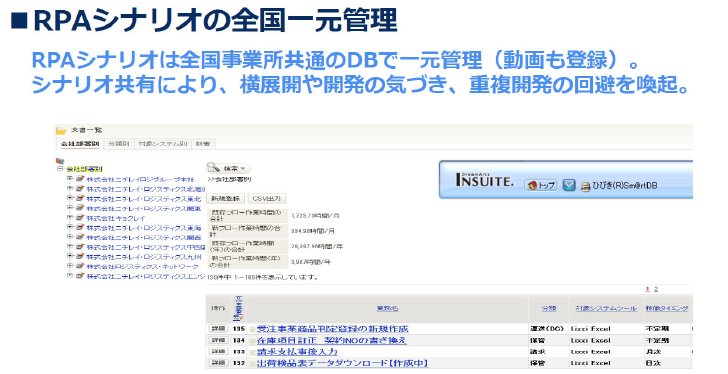Click the icon beside 株式会社キョクレイ

point(79,218)
